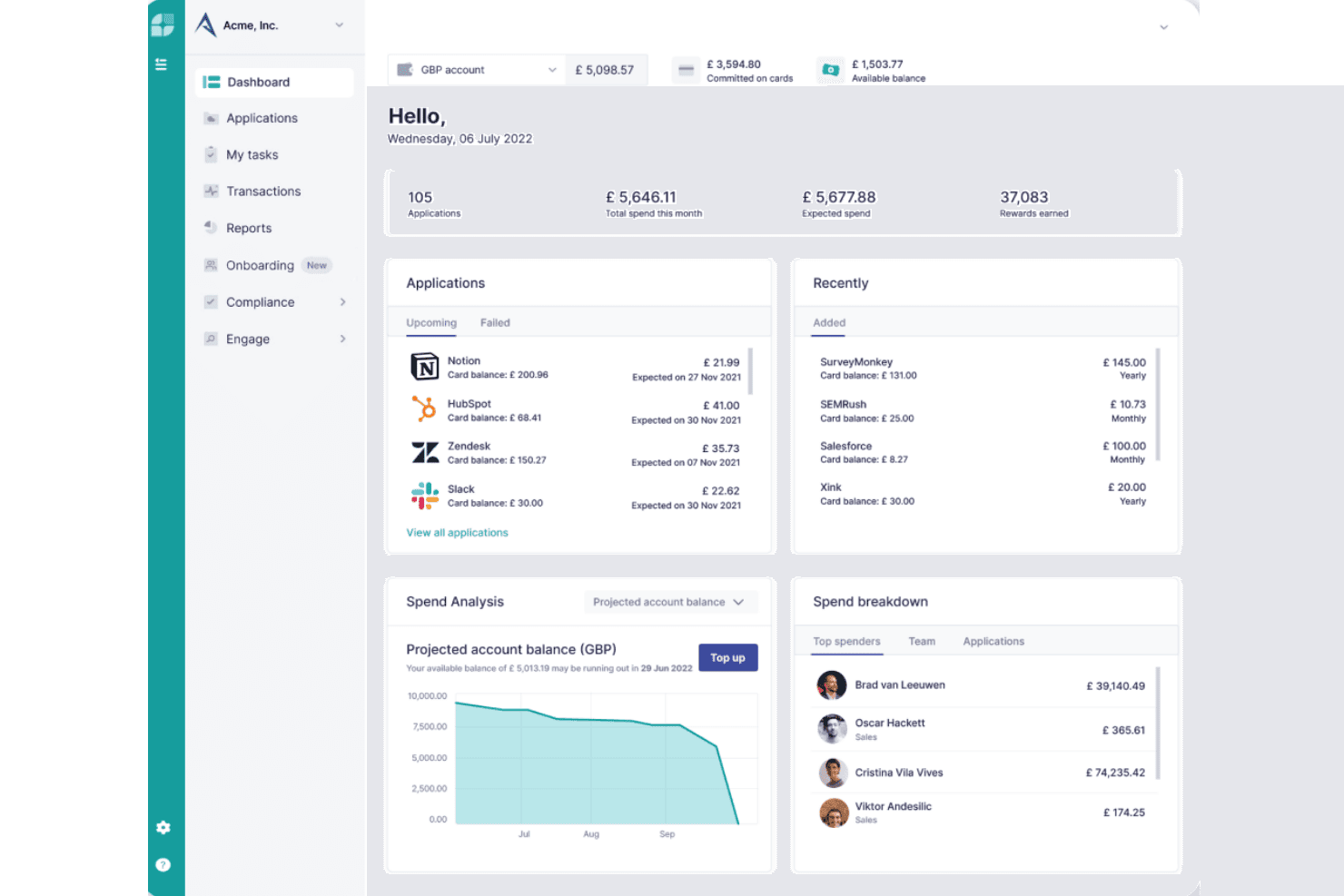
Task: Select the Added tab under Recently
Action: 829,323
